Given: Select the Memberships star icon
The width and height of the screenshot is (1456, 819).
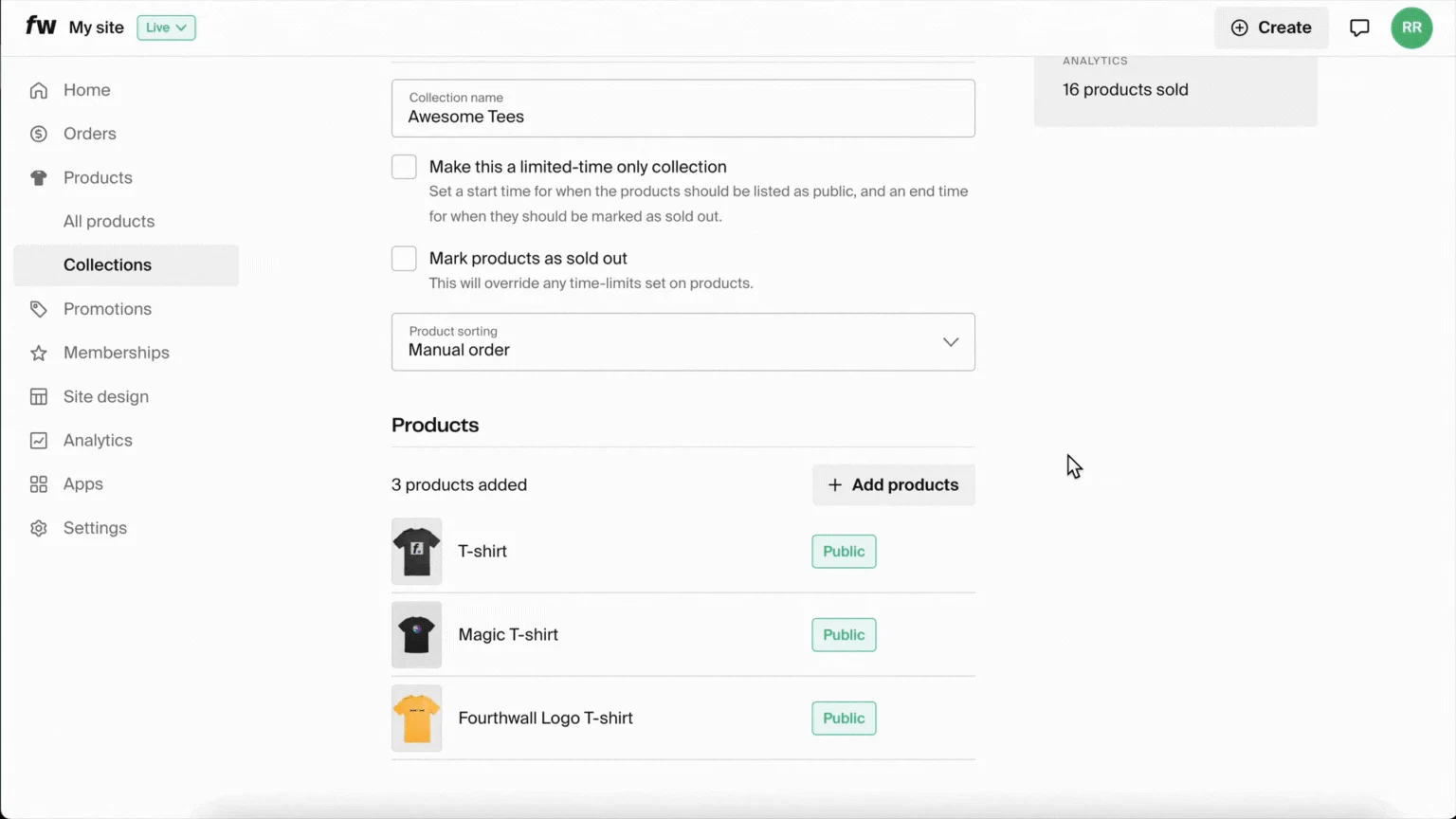Looking at the screenshot, I should coord(38,352).
